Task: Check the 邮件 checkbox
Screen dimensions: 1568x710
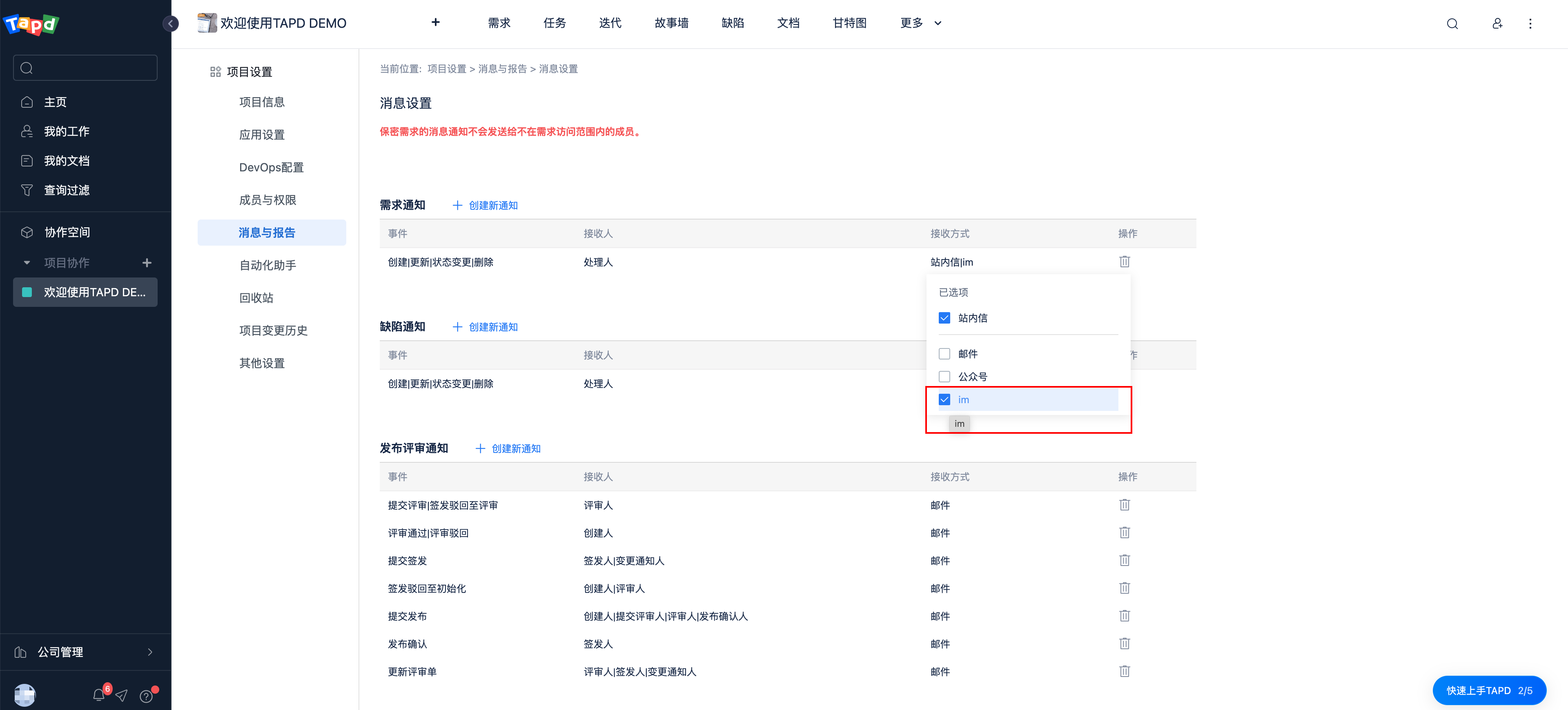Action: [x=944, y=354]
